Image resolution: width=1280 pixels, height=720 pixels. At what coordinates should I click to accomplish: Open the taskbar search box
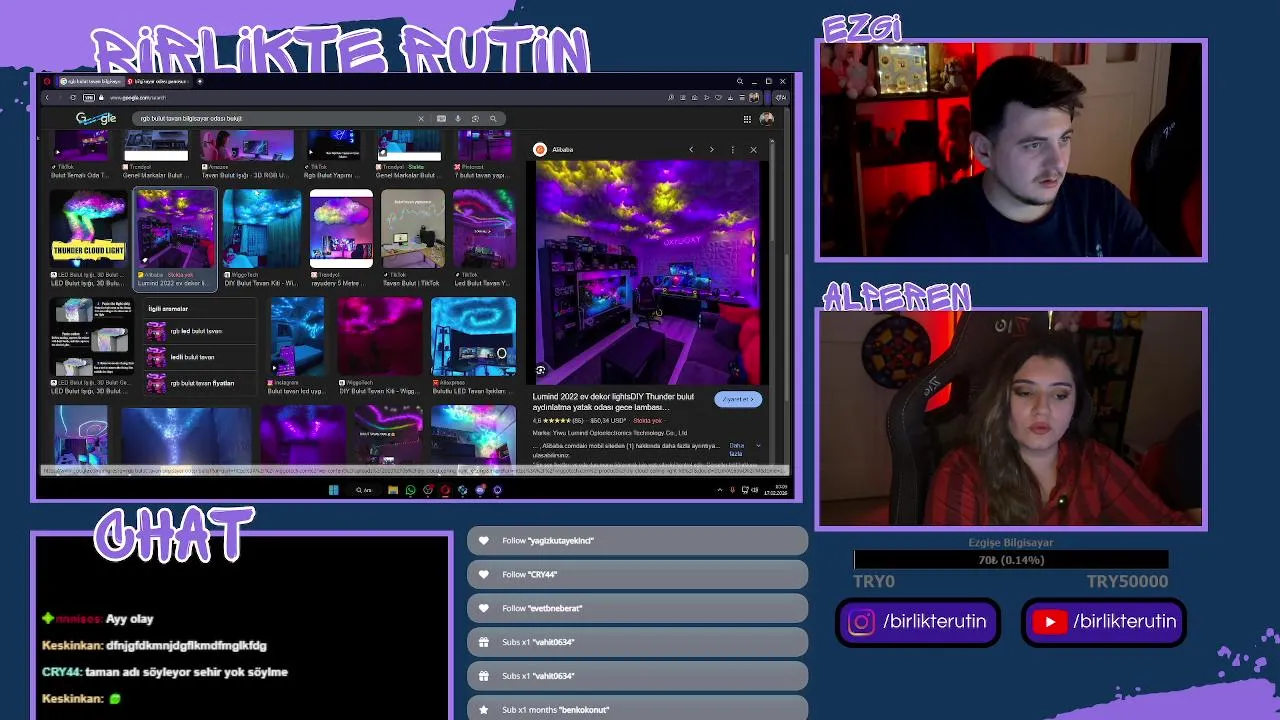363,490
